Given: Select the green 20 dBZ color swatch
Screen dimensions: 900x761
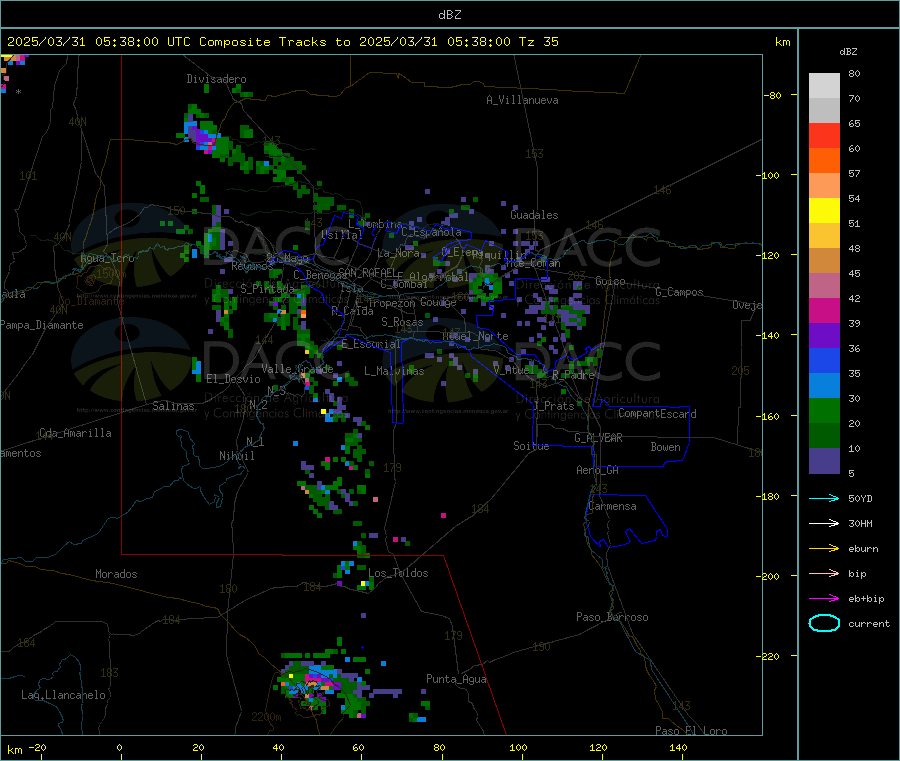Looking at the screenshot, I should click(x=824, y=410).
